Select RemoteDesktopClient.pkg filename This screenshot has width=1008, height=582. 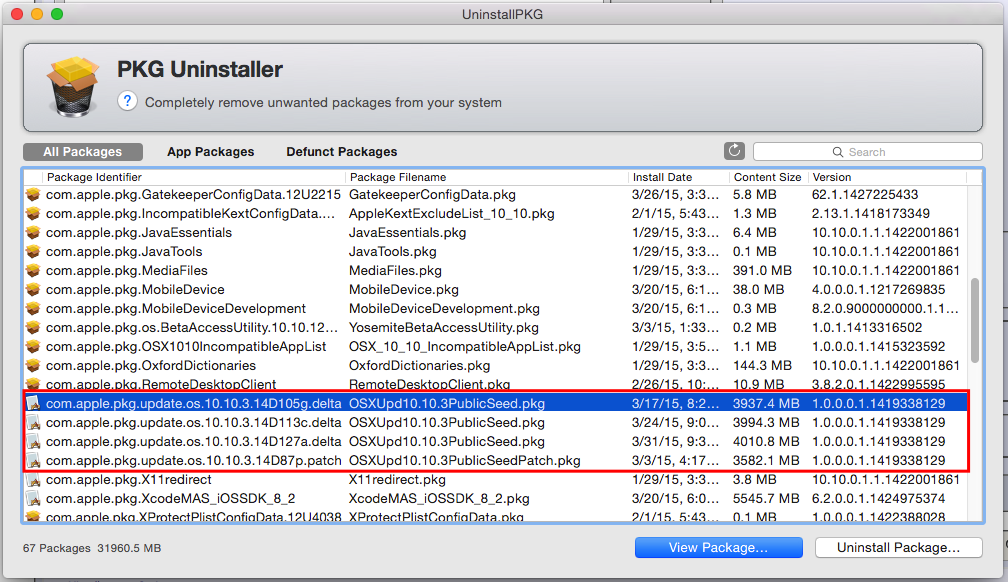tap(429, 384)
